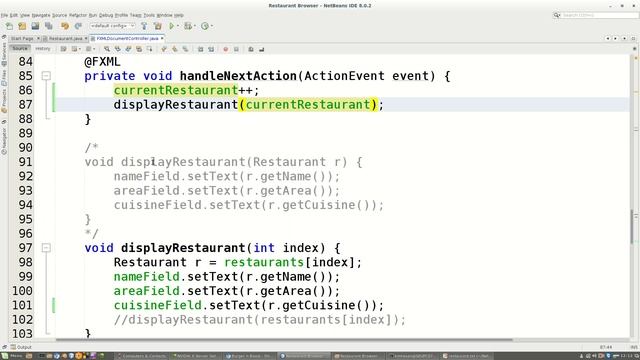Click the Profile Project clock icon

pos(204,26)
